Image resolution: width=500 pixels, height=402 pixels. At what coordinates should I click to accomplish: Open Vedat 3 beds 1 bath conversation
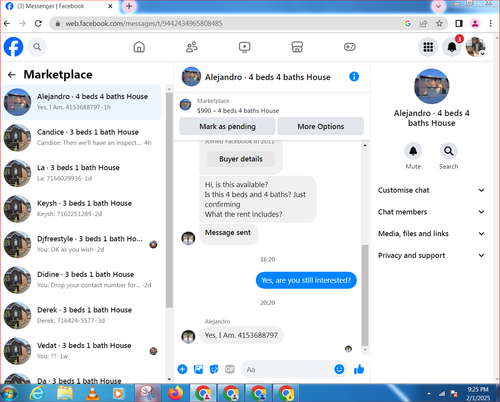click(x=81, y=351)
